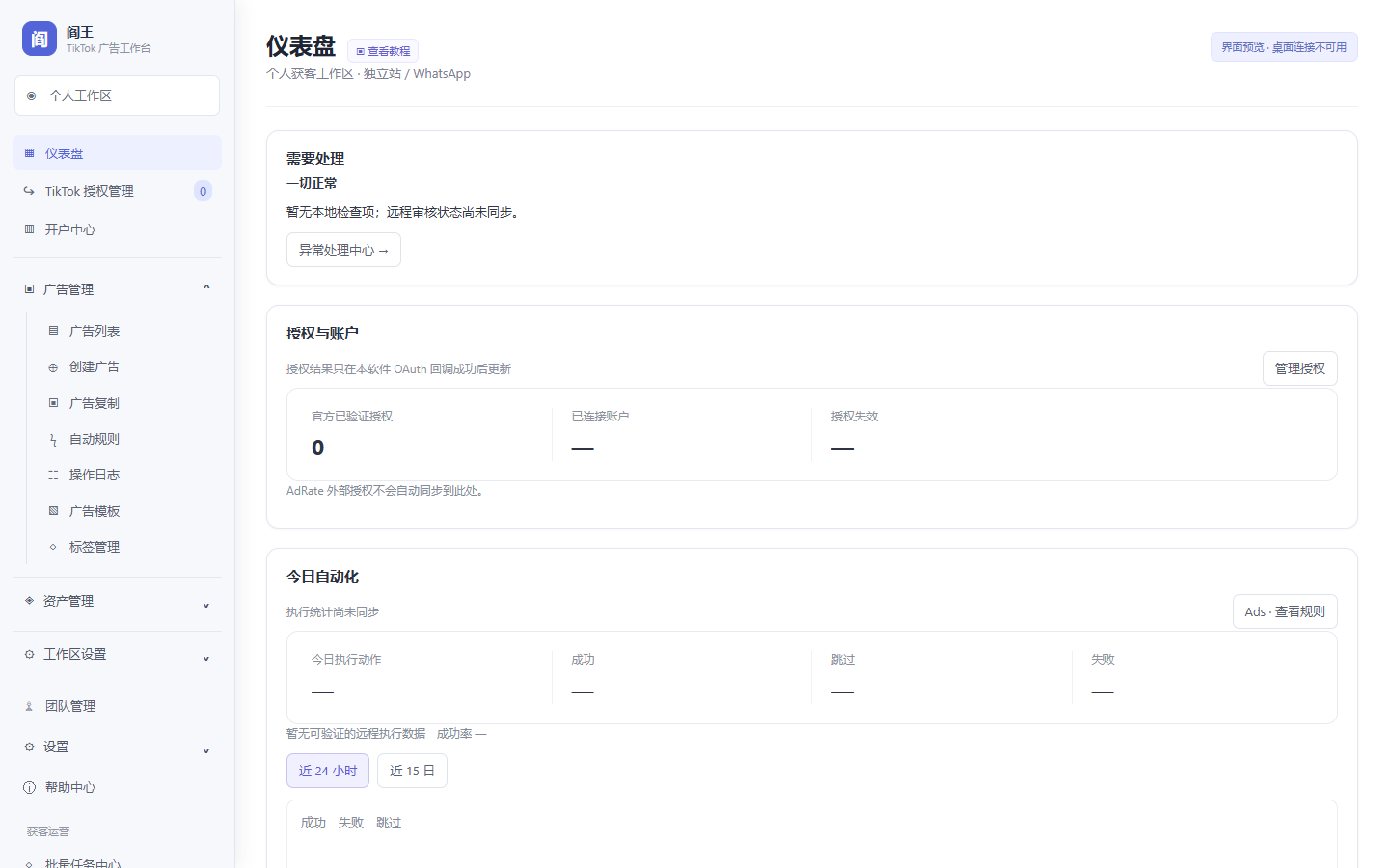
Task: Click the 操作日志 log icon
Action: click(x=53, y=475)
